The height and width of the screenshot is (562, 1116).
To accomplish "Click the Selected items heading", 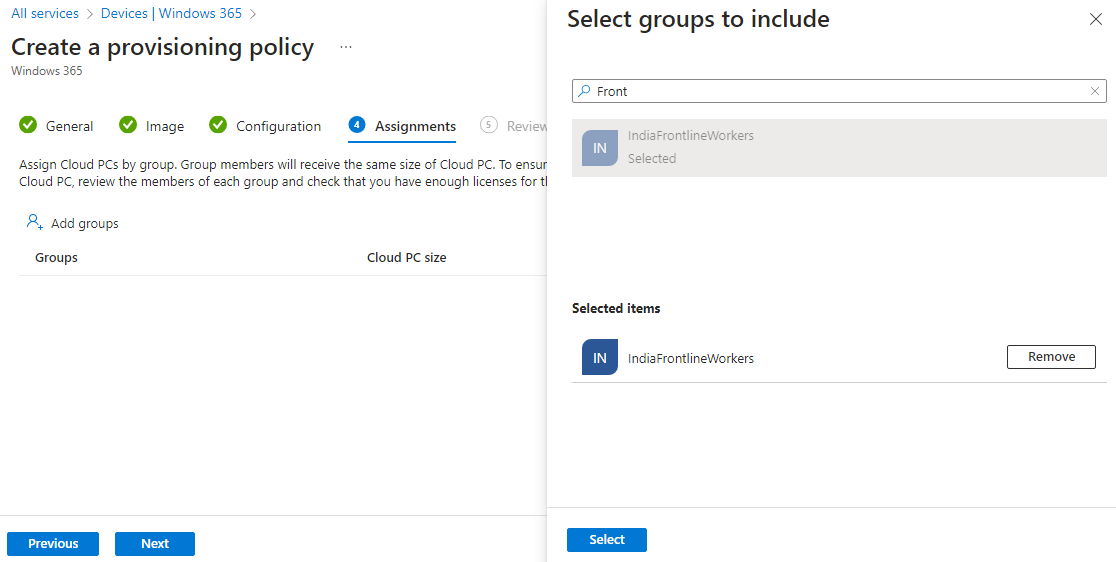I will click(616, 308).
